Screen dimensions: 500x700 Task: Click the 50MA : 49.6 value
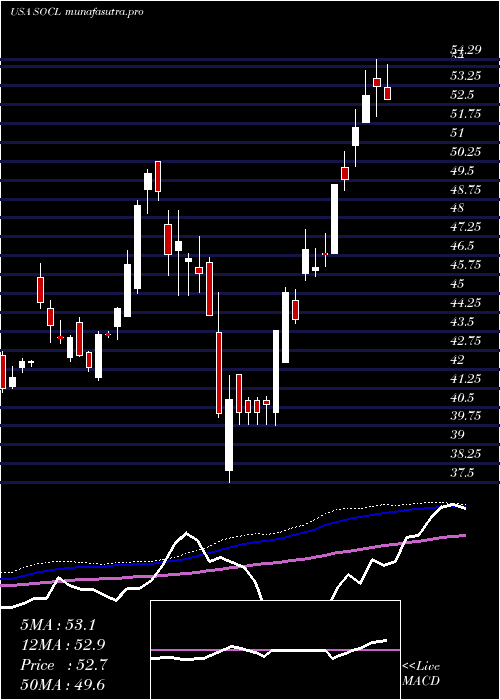click(x=63, y=684)
